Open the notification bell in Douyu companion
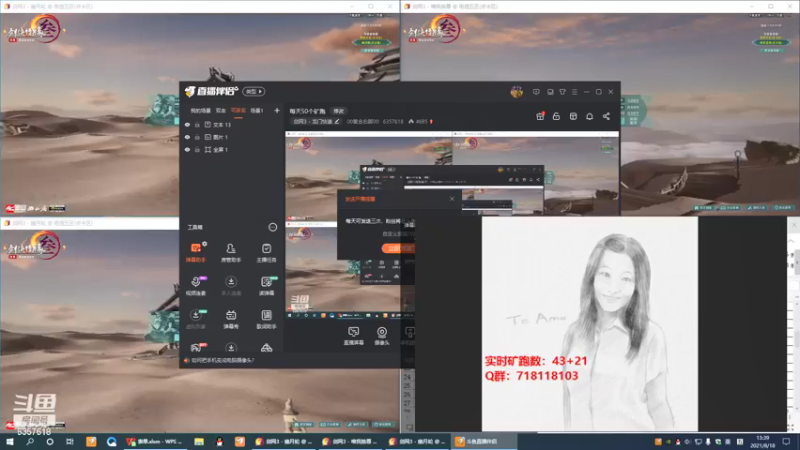Image resolution: width=800 pixels, height=450 pixels. tap(589, 116)
